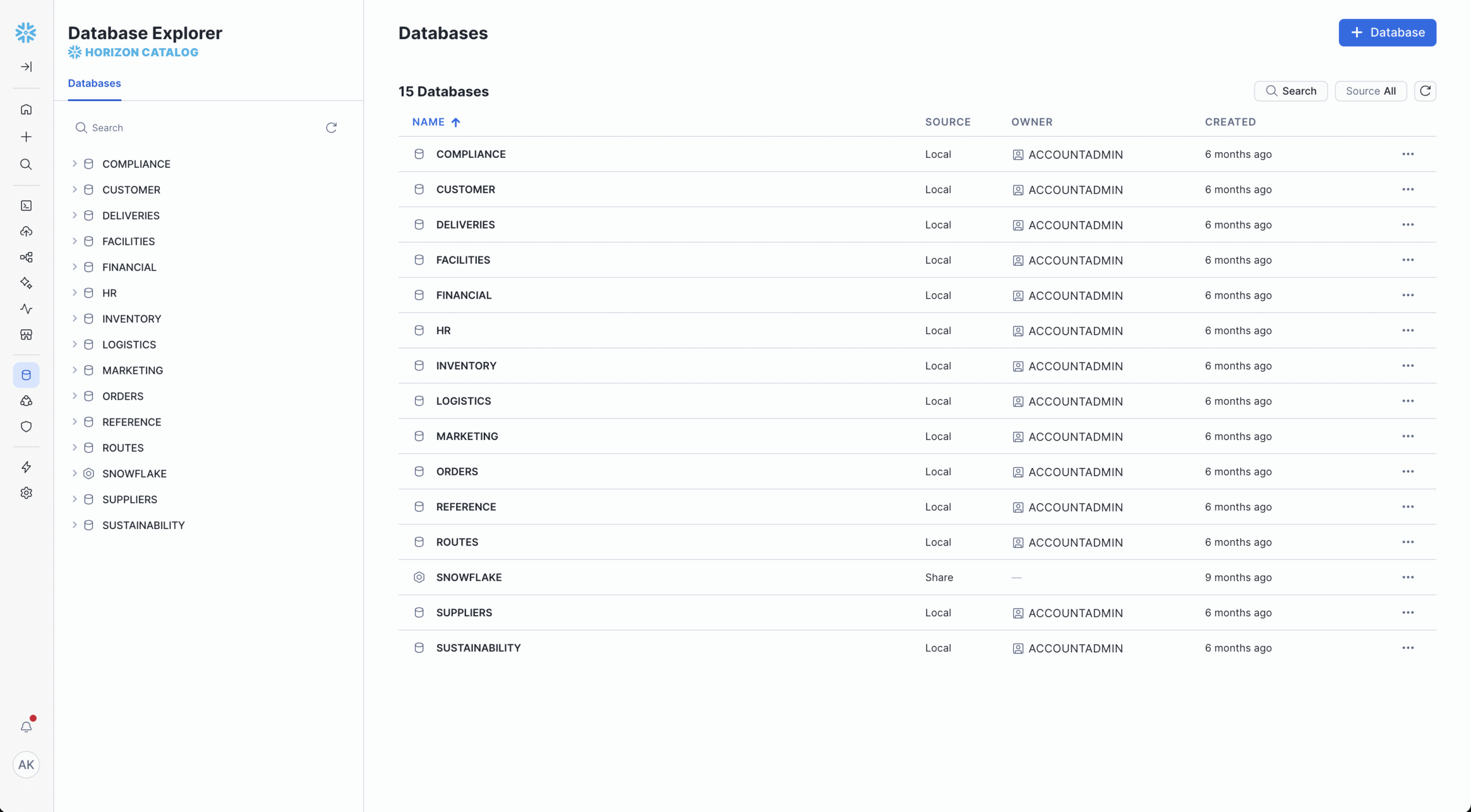Select the Catalog database icon in sidebar
Viewport: 1471px width, 812px height.
coord(26,375)
